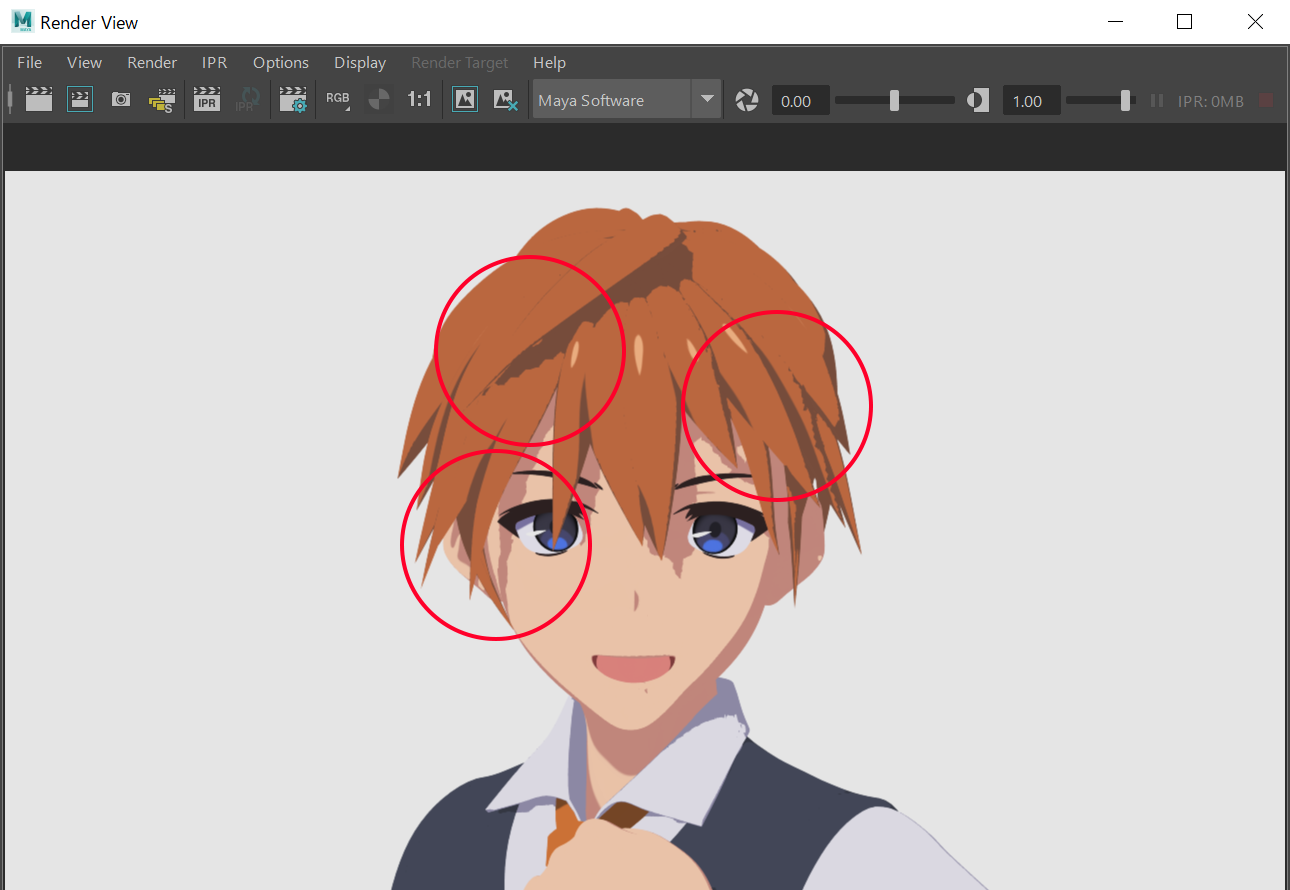Viewport: 1290px width, 890px height.
Task: Open the Maya Software renderer dropdown
Action: point(612,100)
